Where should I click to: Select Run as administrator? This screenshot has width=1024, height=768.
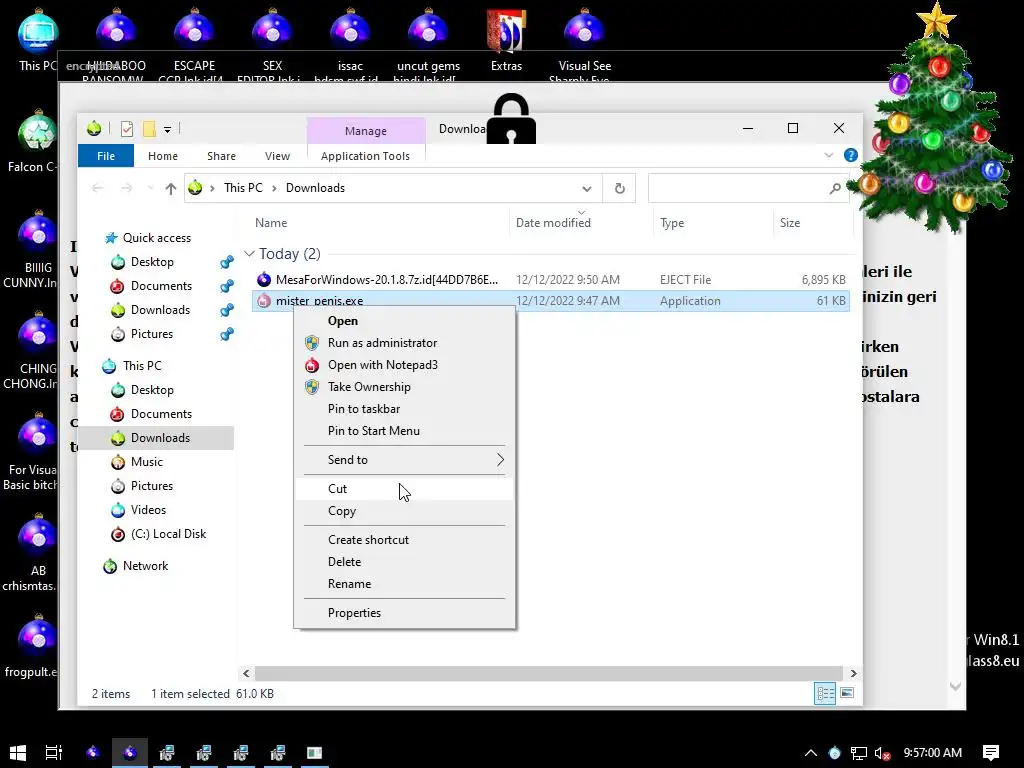pos(405,343)
